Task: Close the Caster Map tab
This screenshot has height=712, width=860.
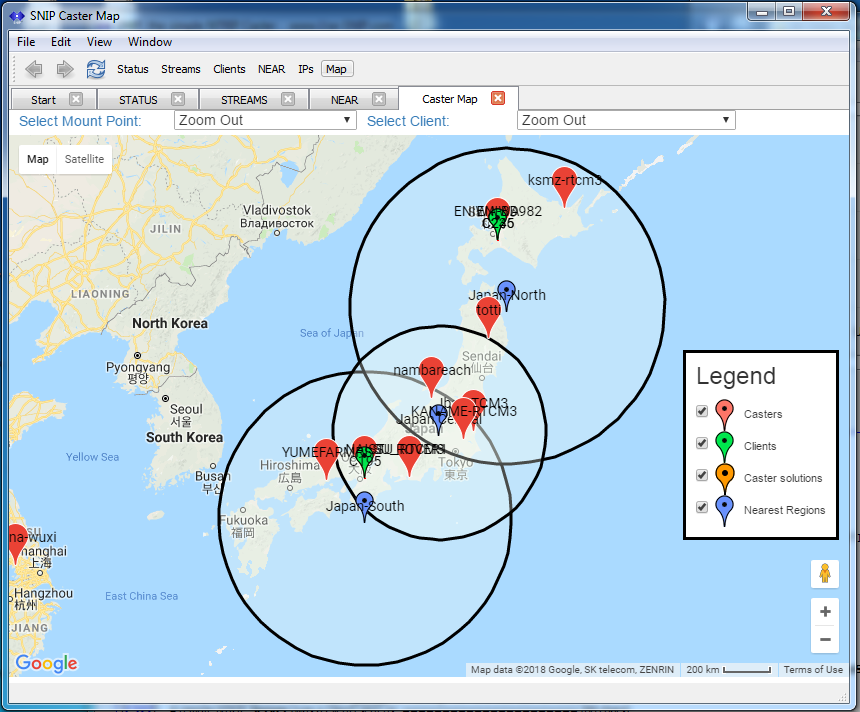Action: (x=498, y=98)
